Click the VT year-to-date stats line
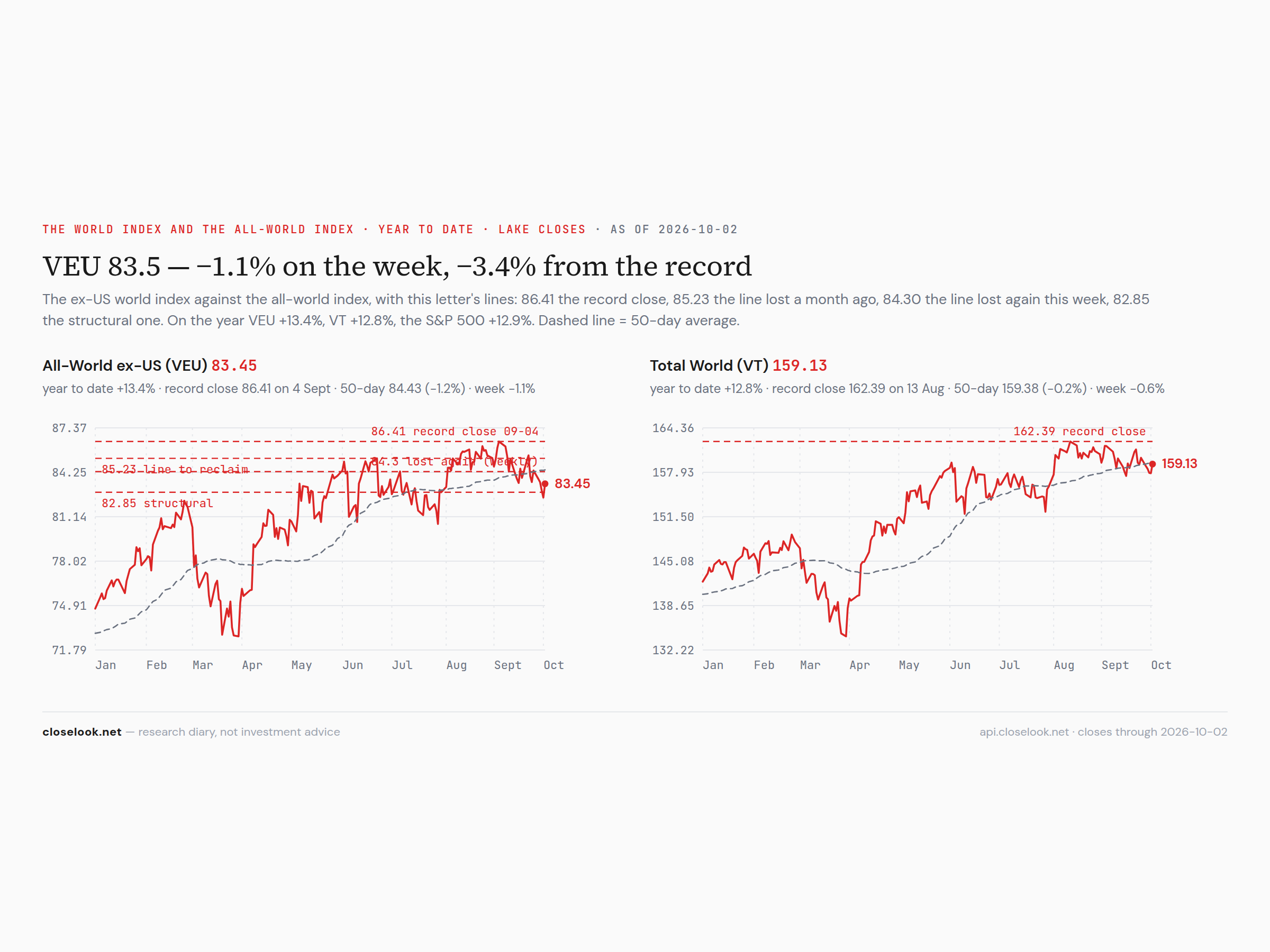The width and height of the screenshot is (1270, 952). point(907,389)
